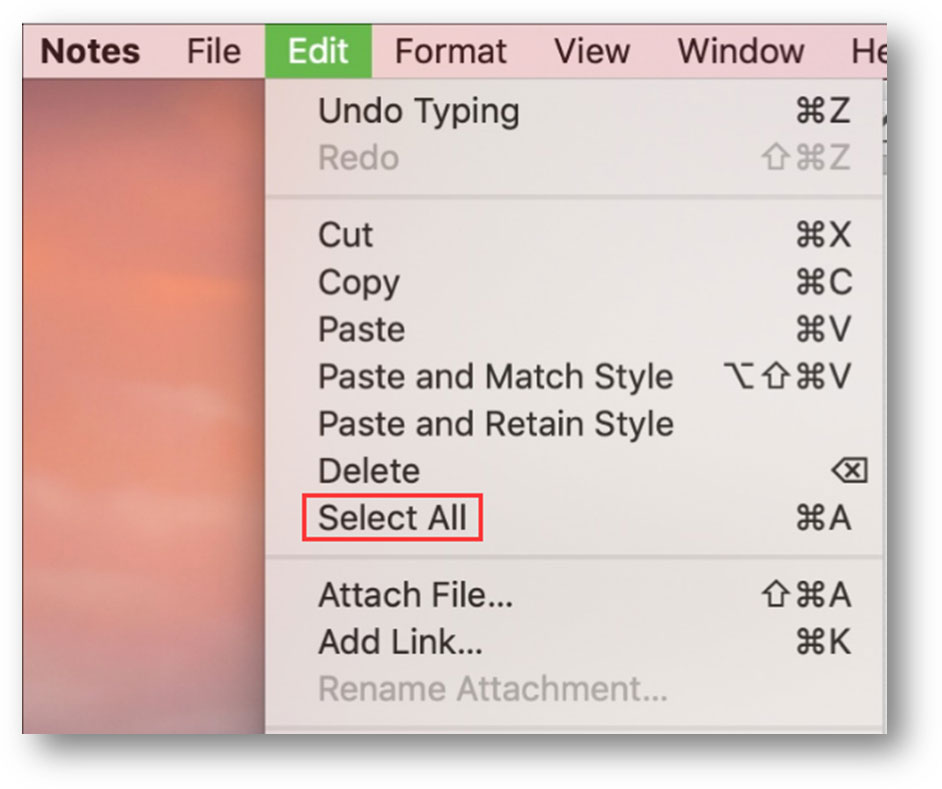The image size is (942, 789).
Task: Click the desktop wallpaper area outside the menu
Action: [x=140, y=400]
